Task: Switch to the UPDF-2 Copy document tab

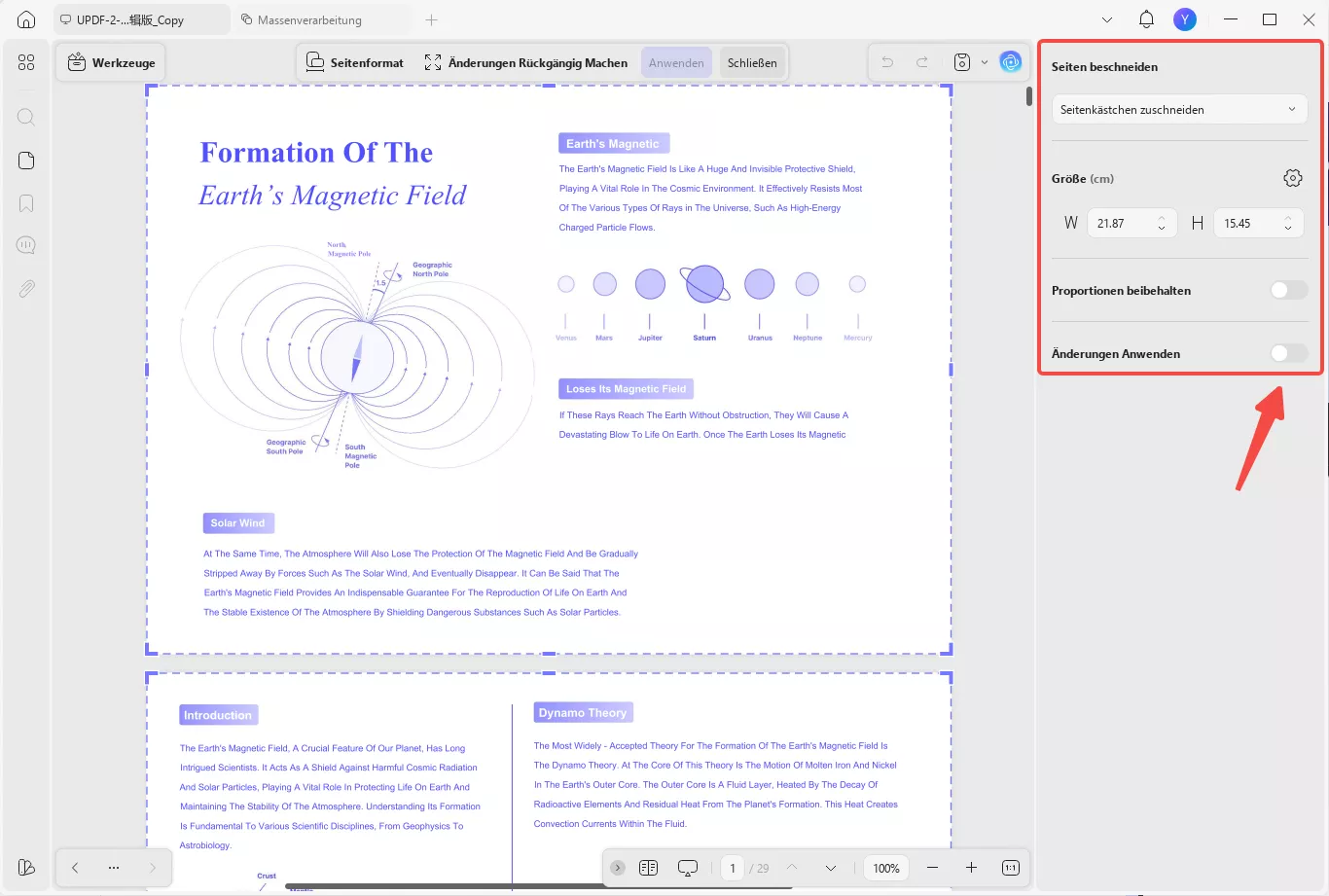Action: point(142,19)
